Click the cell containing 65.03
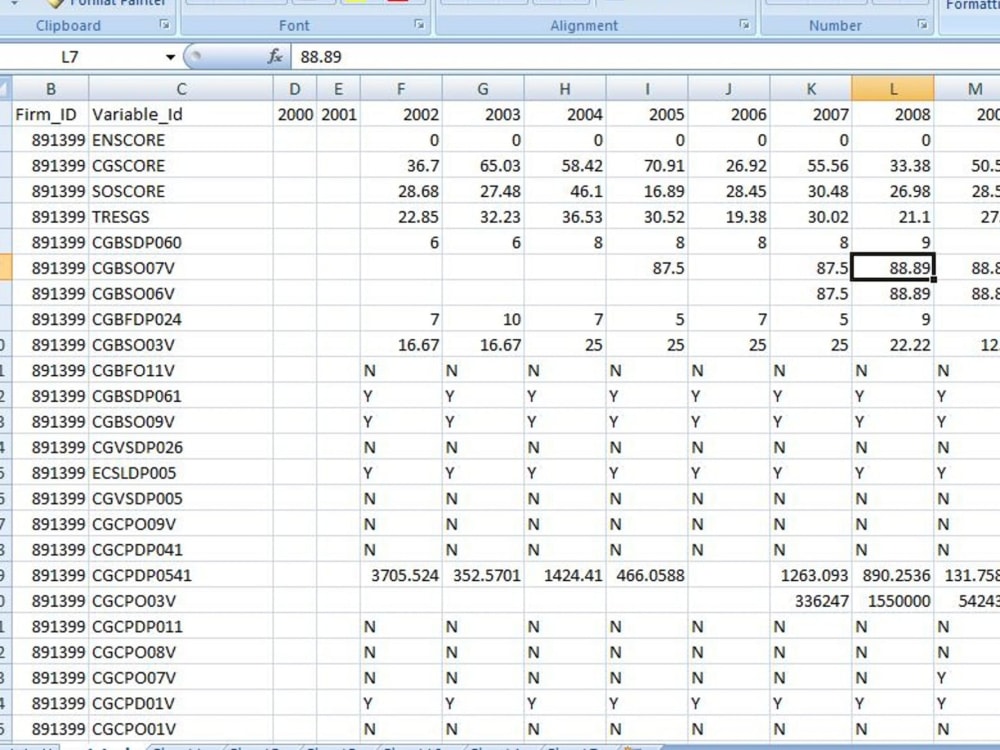Screen dimensions: 1000x750 pyautogui.click(x=483, y=165)
